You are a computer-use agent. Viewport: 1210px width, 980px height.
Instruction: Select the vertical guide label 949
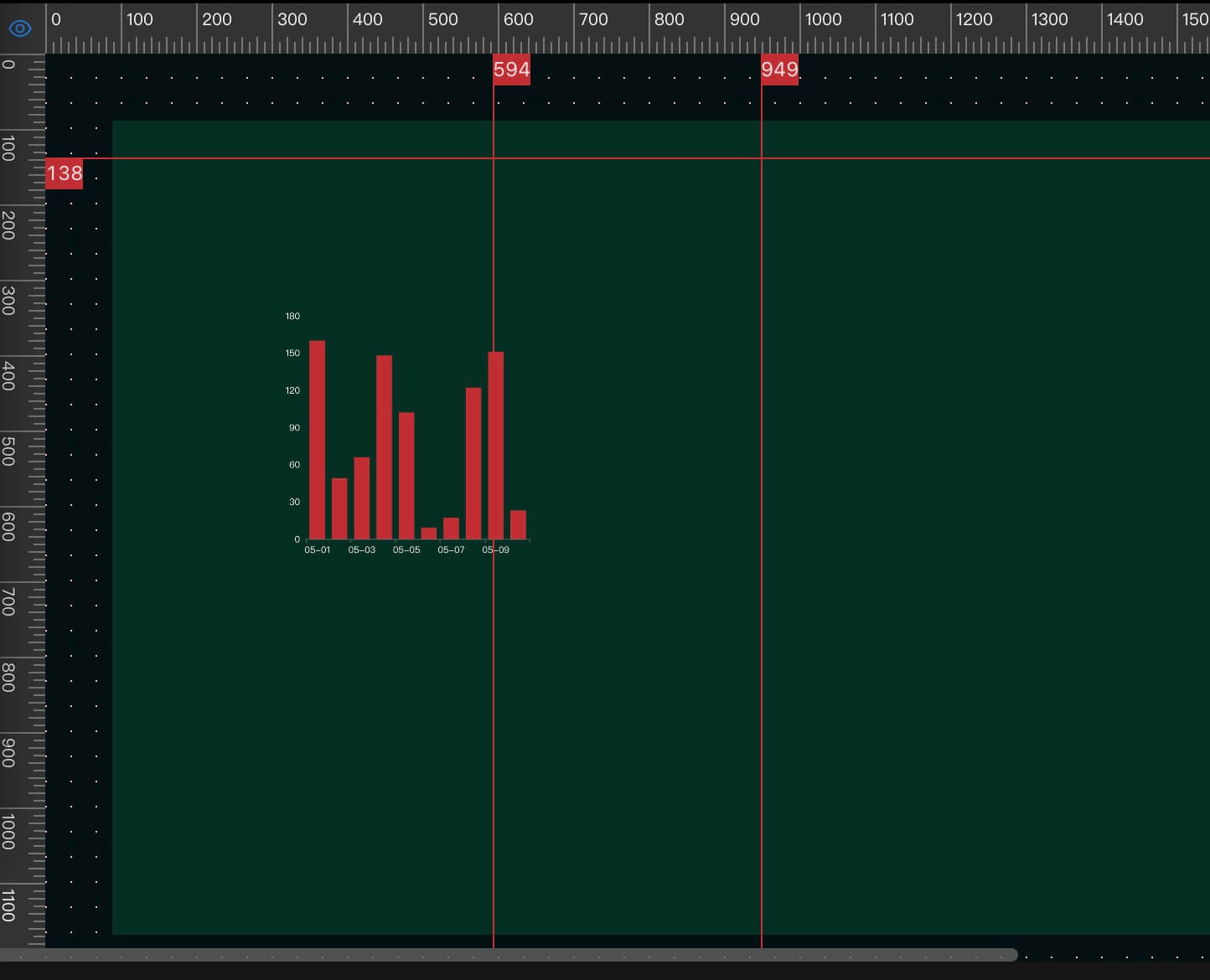pos(779,70)
